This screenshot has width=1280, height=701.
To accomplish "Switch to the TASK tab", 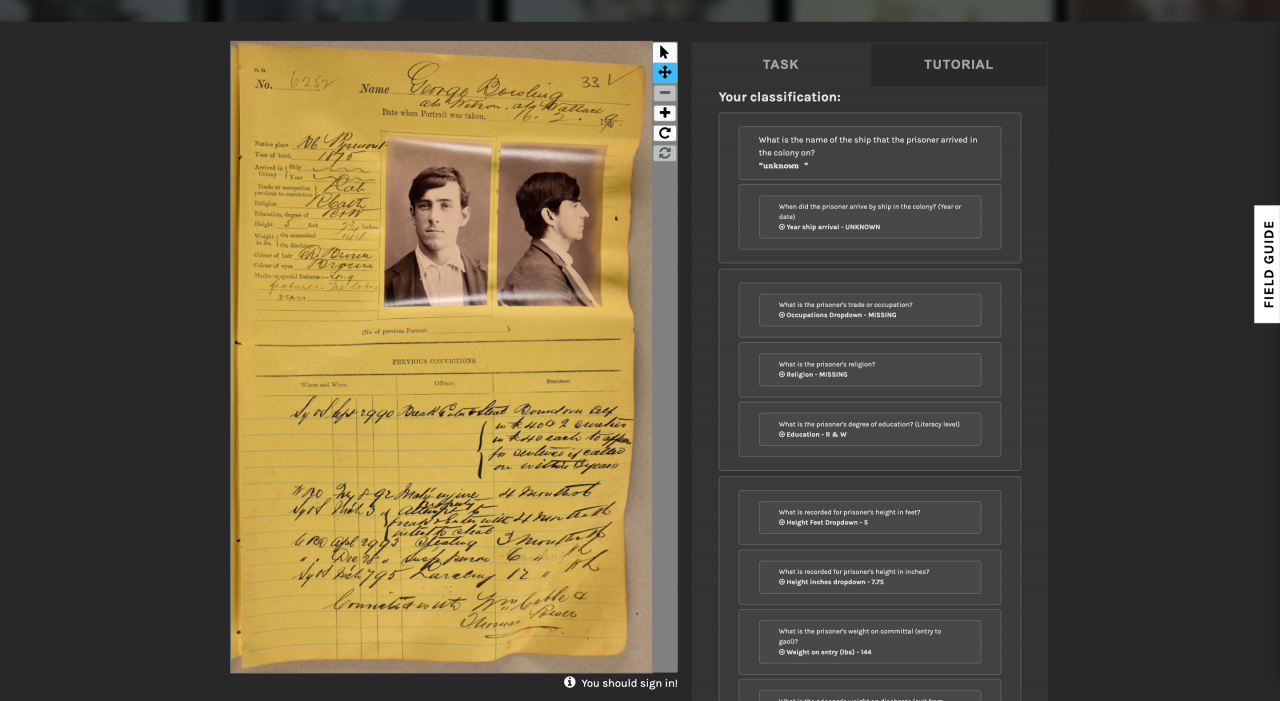I will (x=781, y=64).
